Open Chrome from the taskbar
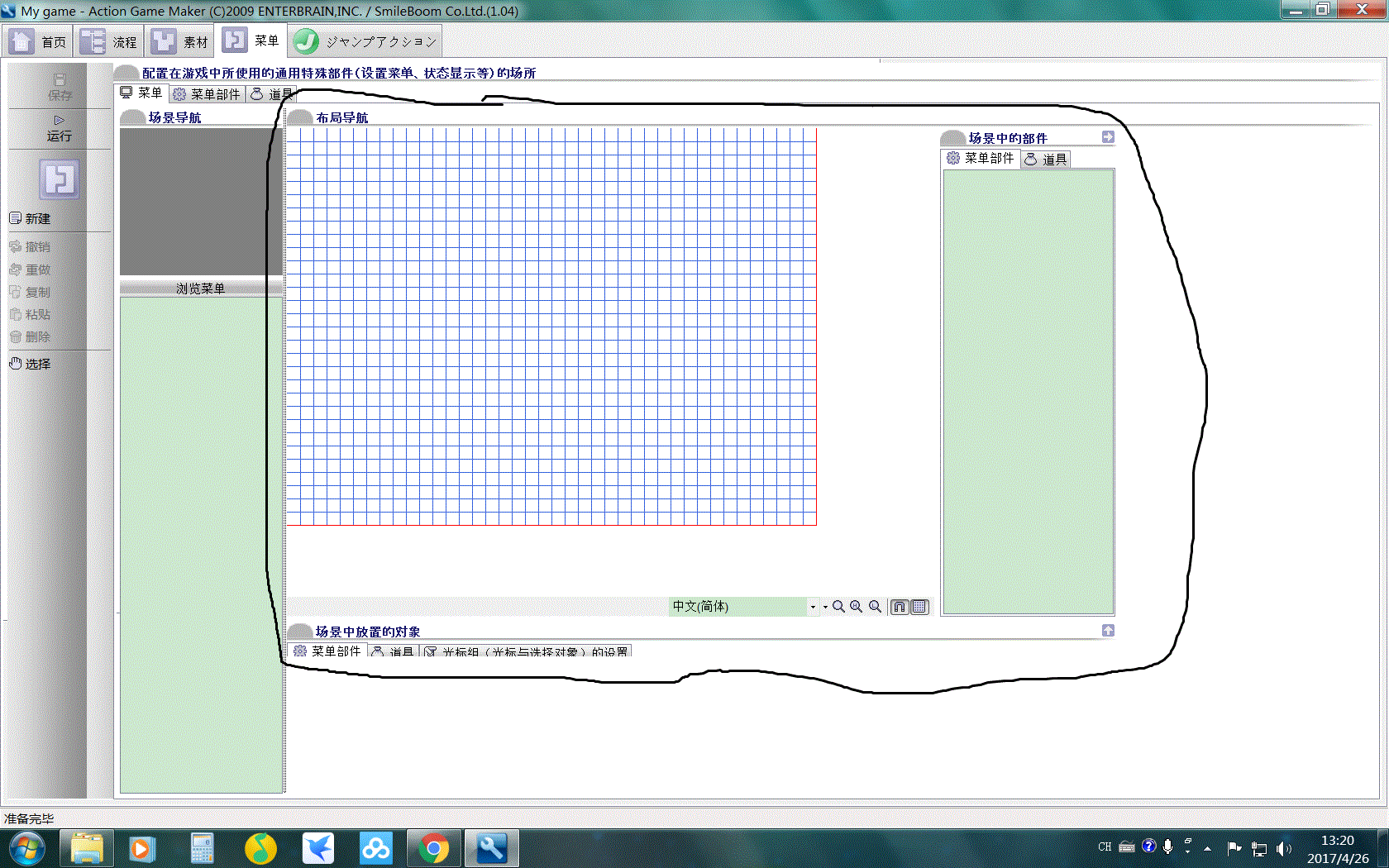 coord(434,849)
